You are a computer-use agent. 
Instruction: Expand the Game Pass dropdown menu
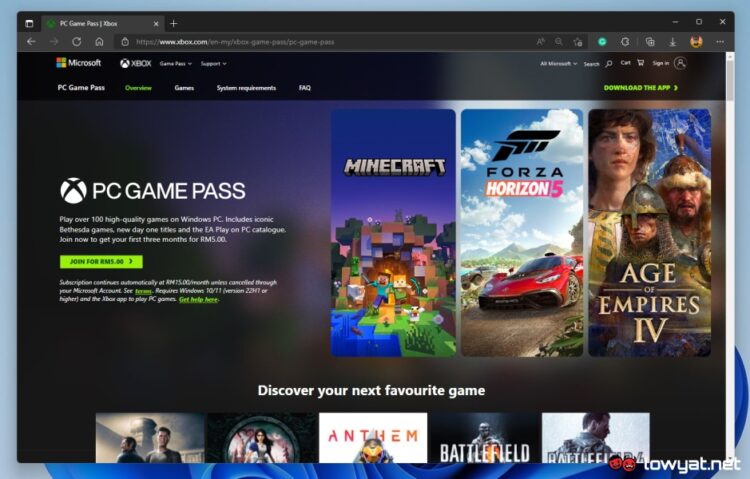point(176,64)
